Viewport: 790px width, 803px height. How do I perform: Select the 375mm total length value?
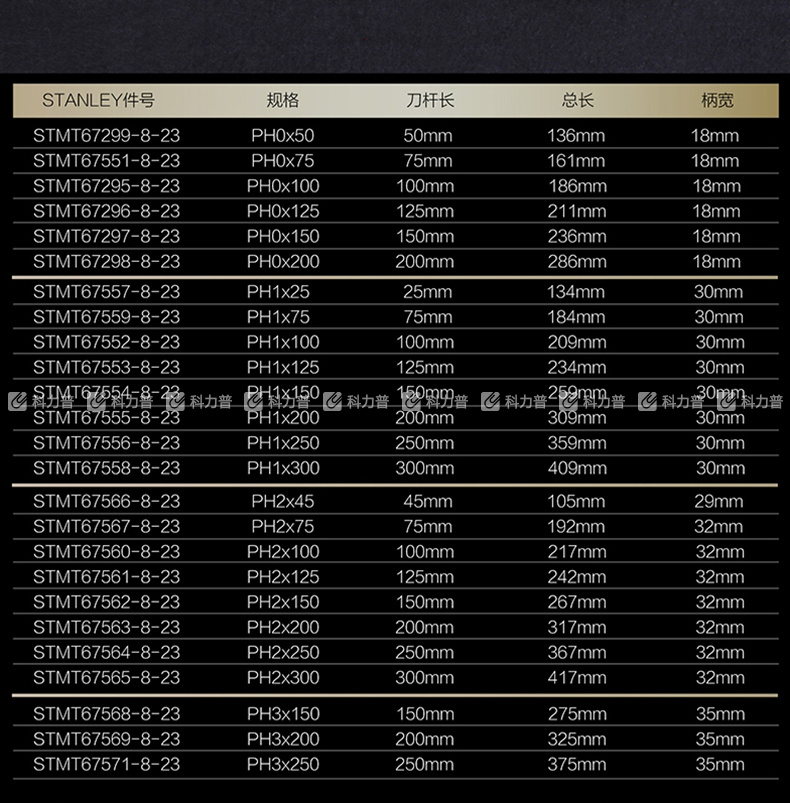[576, 764]
